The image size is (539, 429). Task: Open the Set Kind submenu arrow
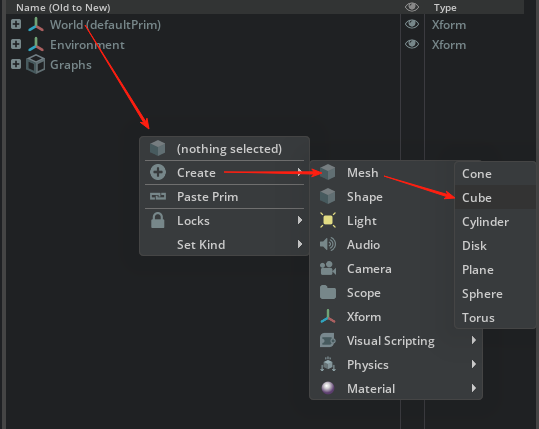300,244
